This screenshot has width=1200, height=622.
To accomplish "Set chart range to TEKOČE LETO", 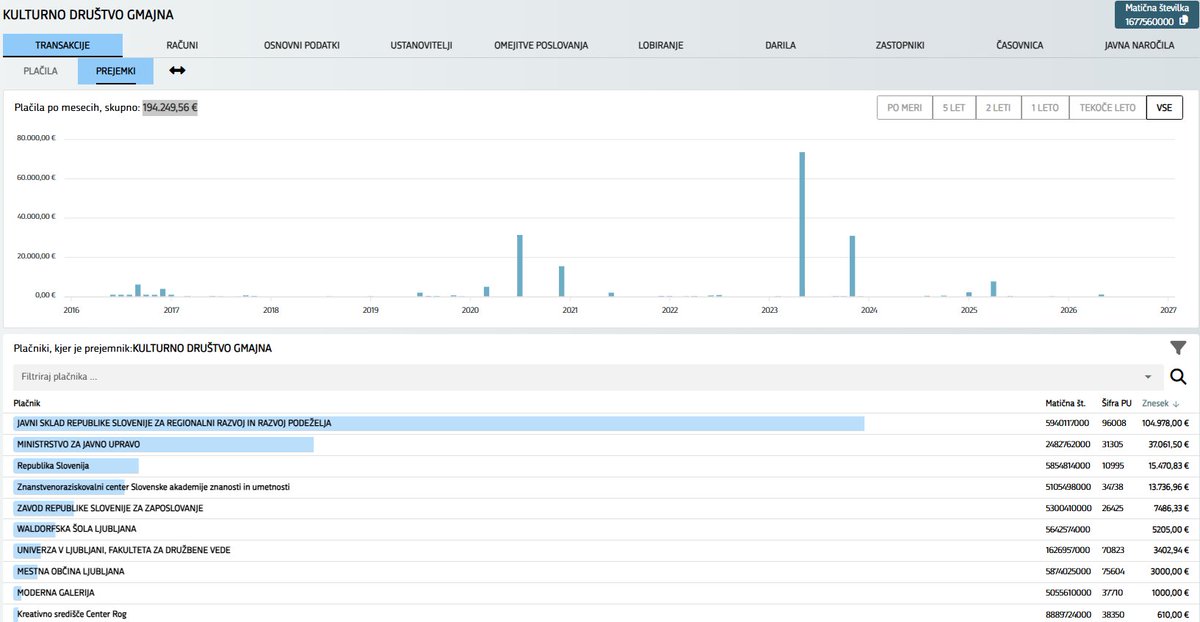I will tap(1107, 108).
